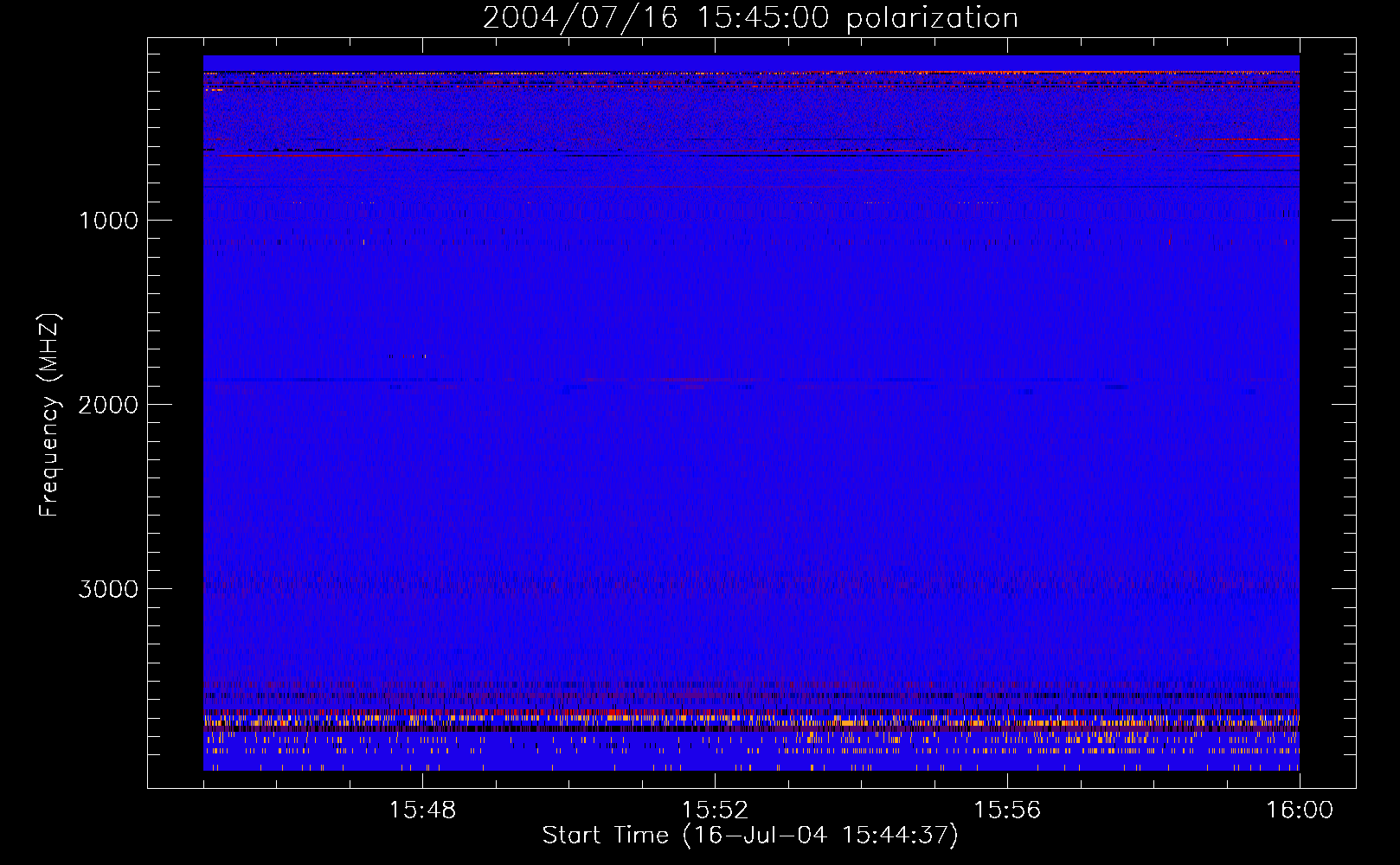The width and height of the screenshot is (1400, 865).
Task: Click the "Start Time (16-Jul-04 15:44:37)" label
Action: (750, 836)
